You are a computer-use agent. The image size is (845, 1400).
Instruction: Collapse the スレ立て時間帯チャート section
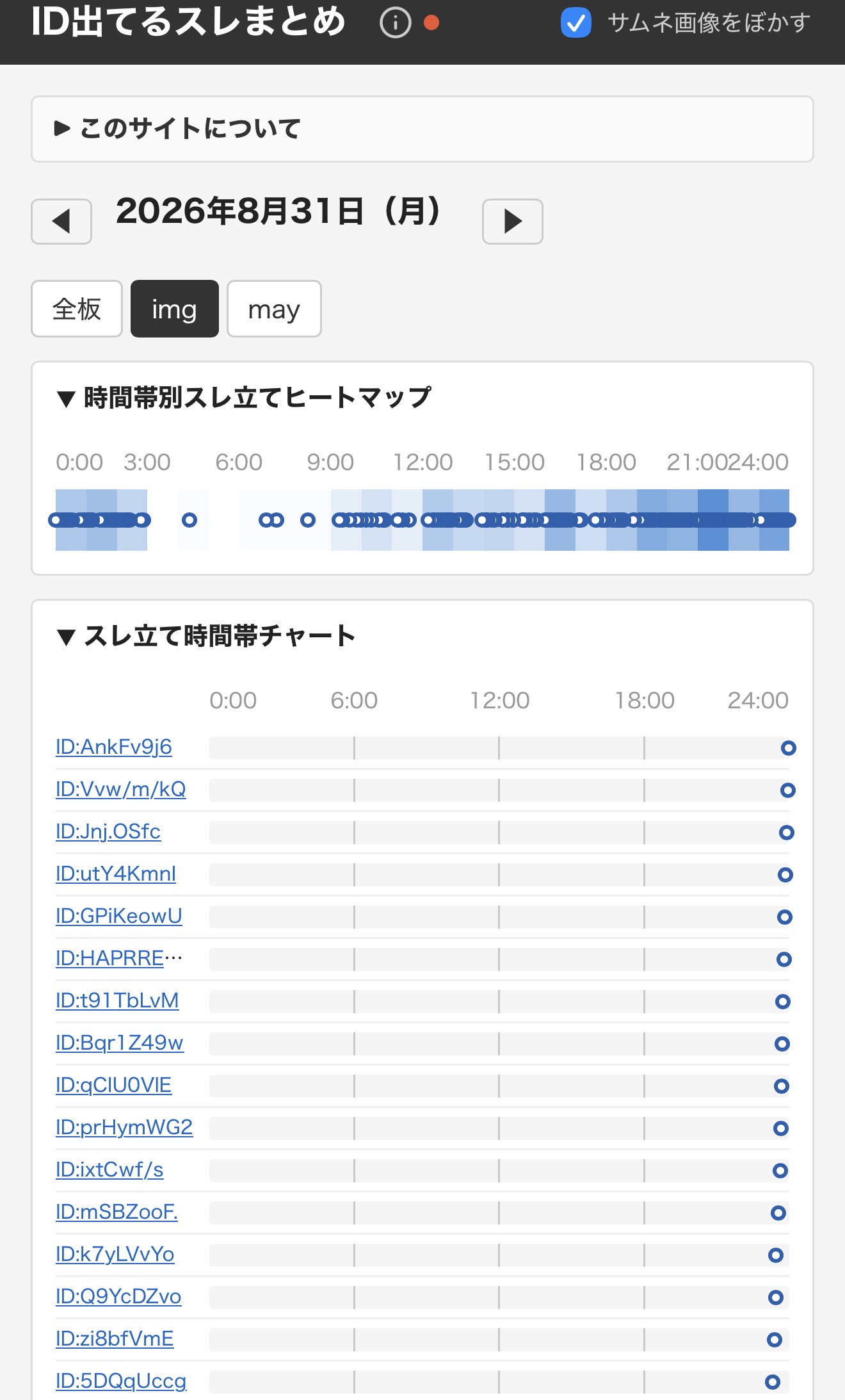coord(206,636)
